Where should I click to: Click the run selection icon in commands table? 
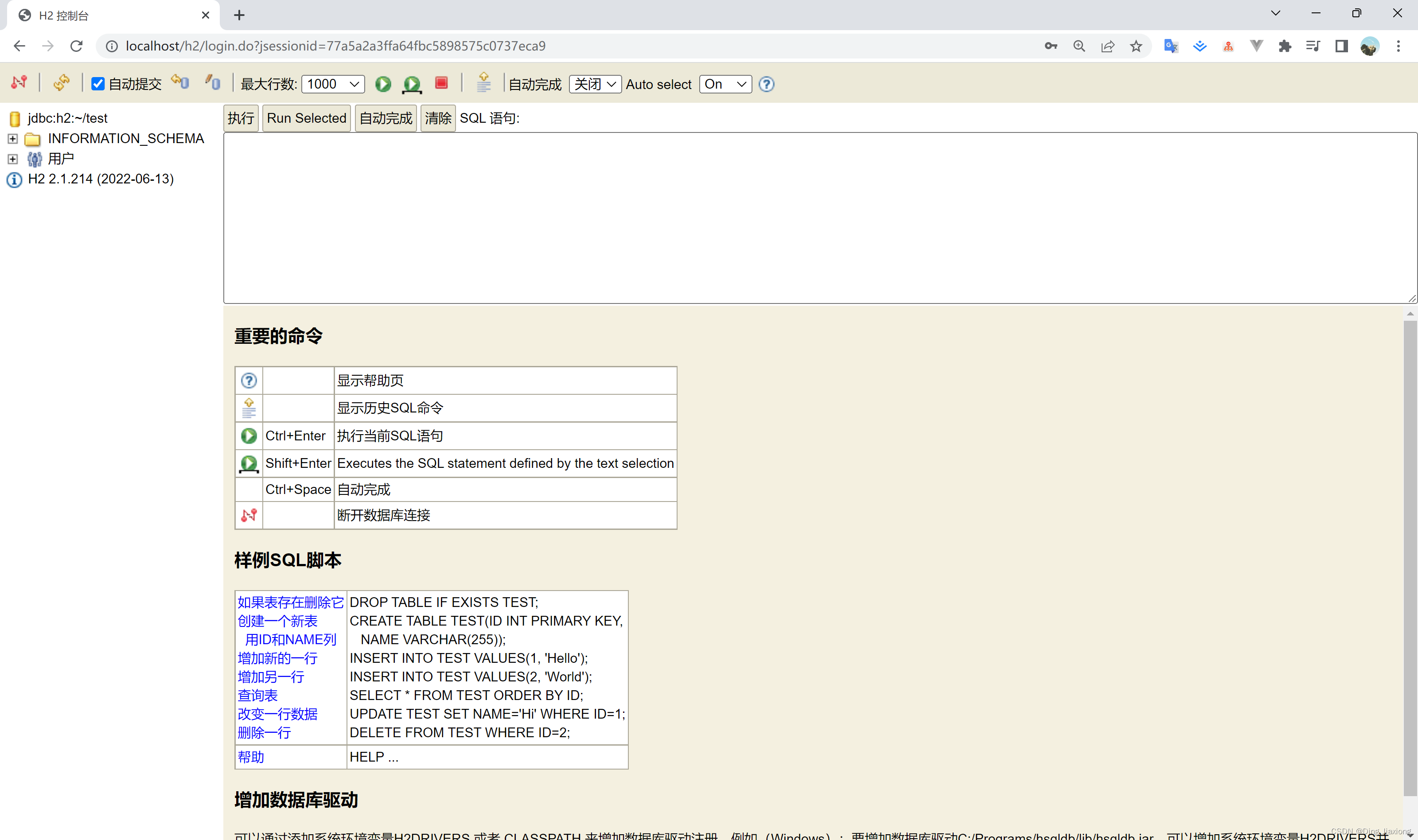click(249, 463)
